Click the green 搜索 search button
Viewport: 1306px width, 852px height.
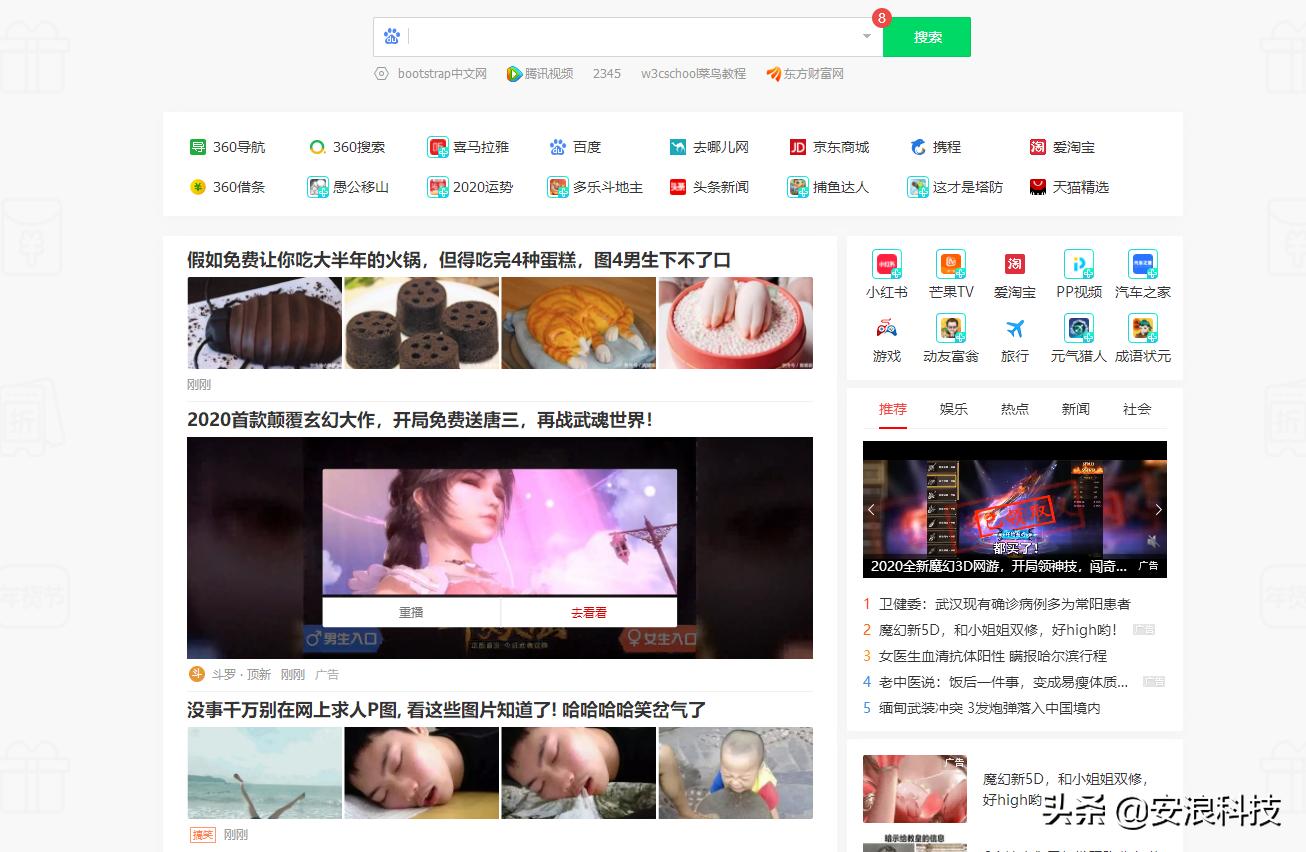click(x=926, y=36)
